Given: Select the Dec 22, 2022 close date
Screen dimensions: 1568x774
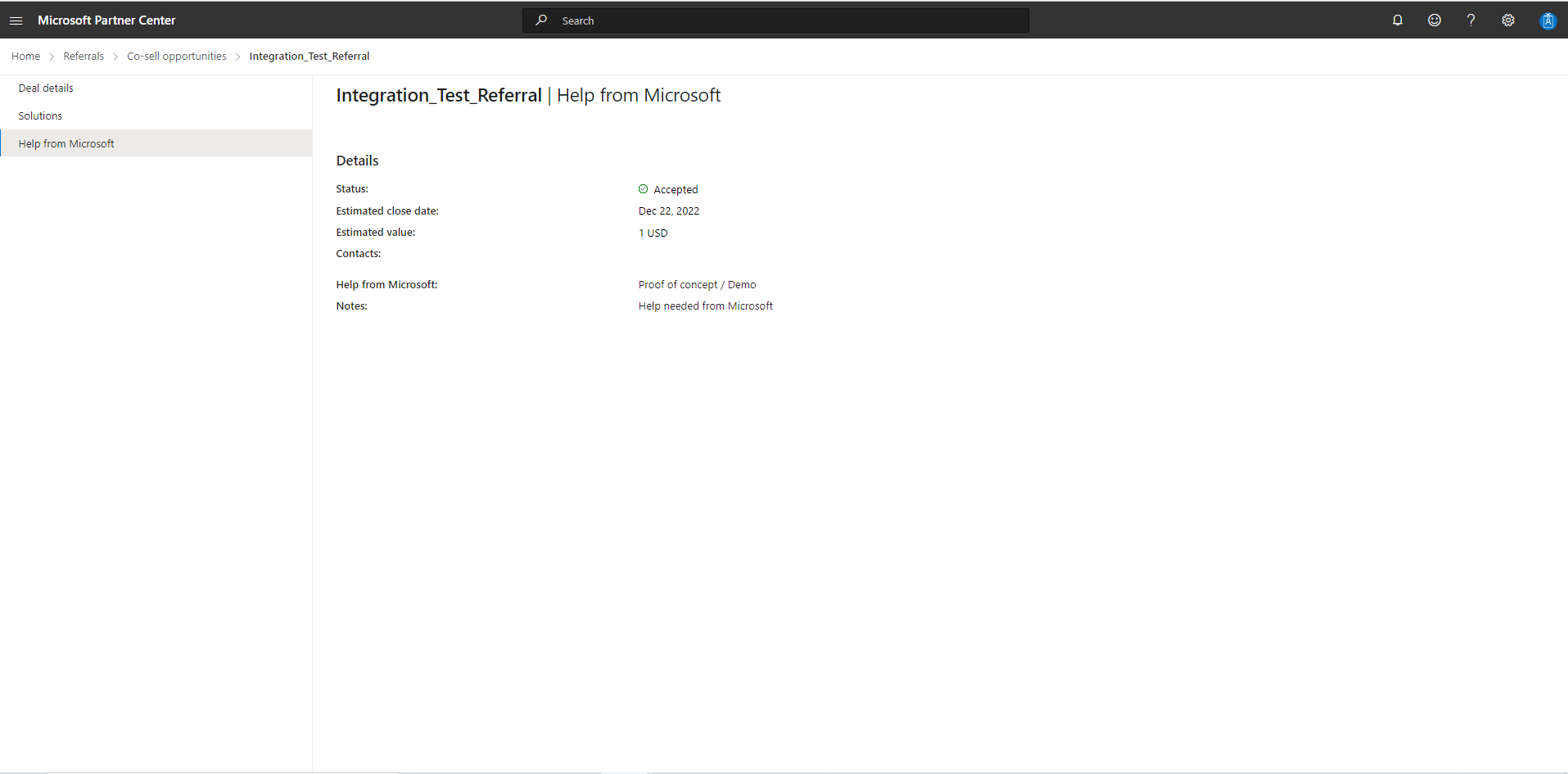Looking at the screenshot, I should coord(669,211).
